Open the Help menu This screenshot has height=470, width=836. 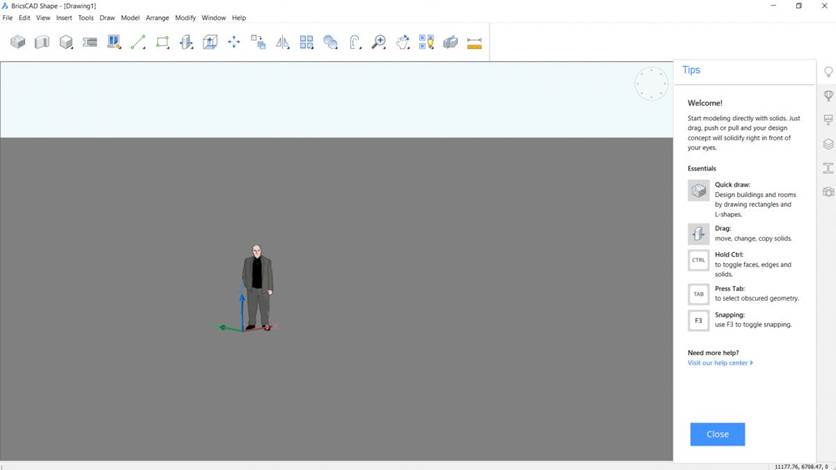(x=239, y=18)
